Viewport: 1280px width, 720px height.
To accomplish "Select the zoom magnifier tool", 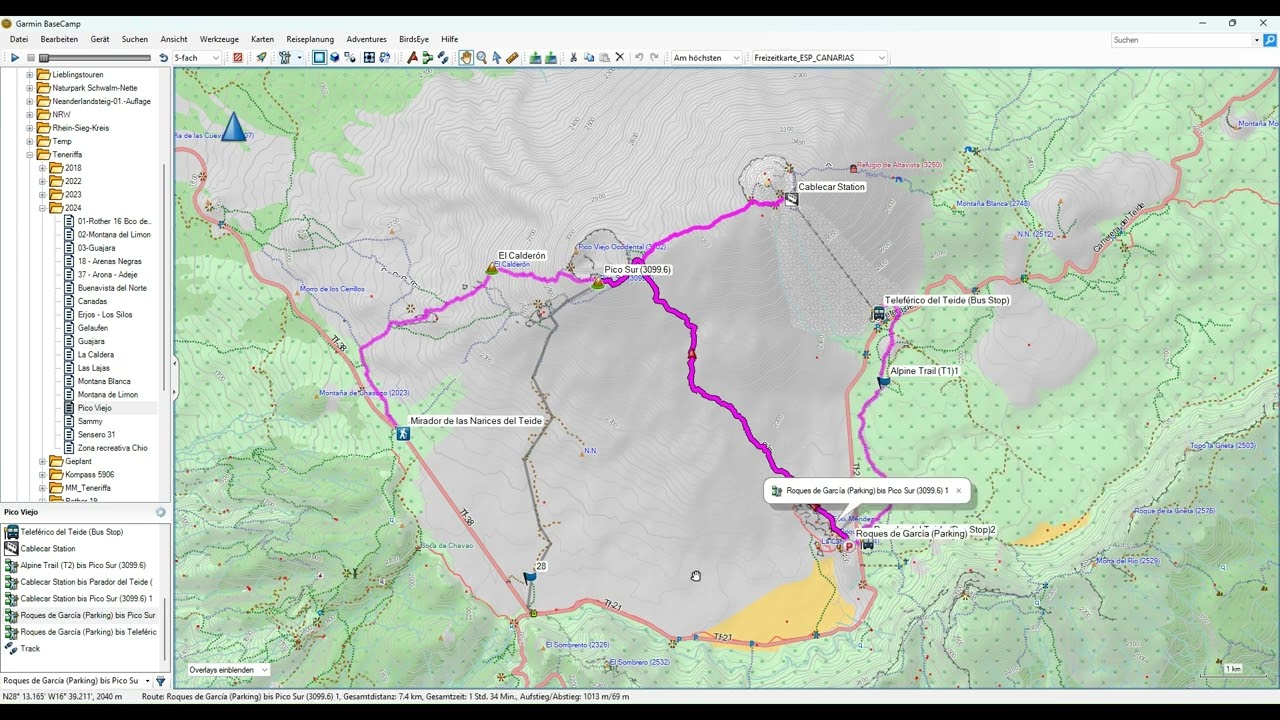I will pyautogui.click(x=481, y=58).
